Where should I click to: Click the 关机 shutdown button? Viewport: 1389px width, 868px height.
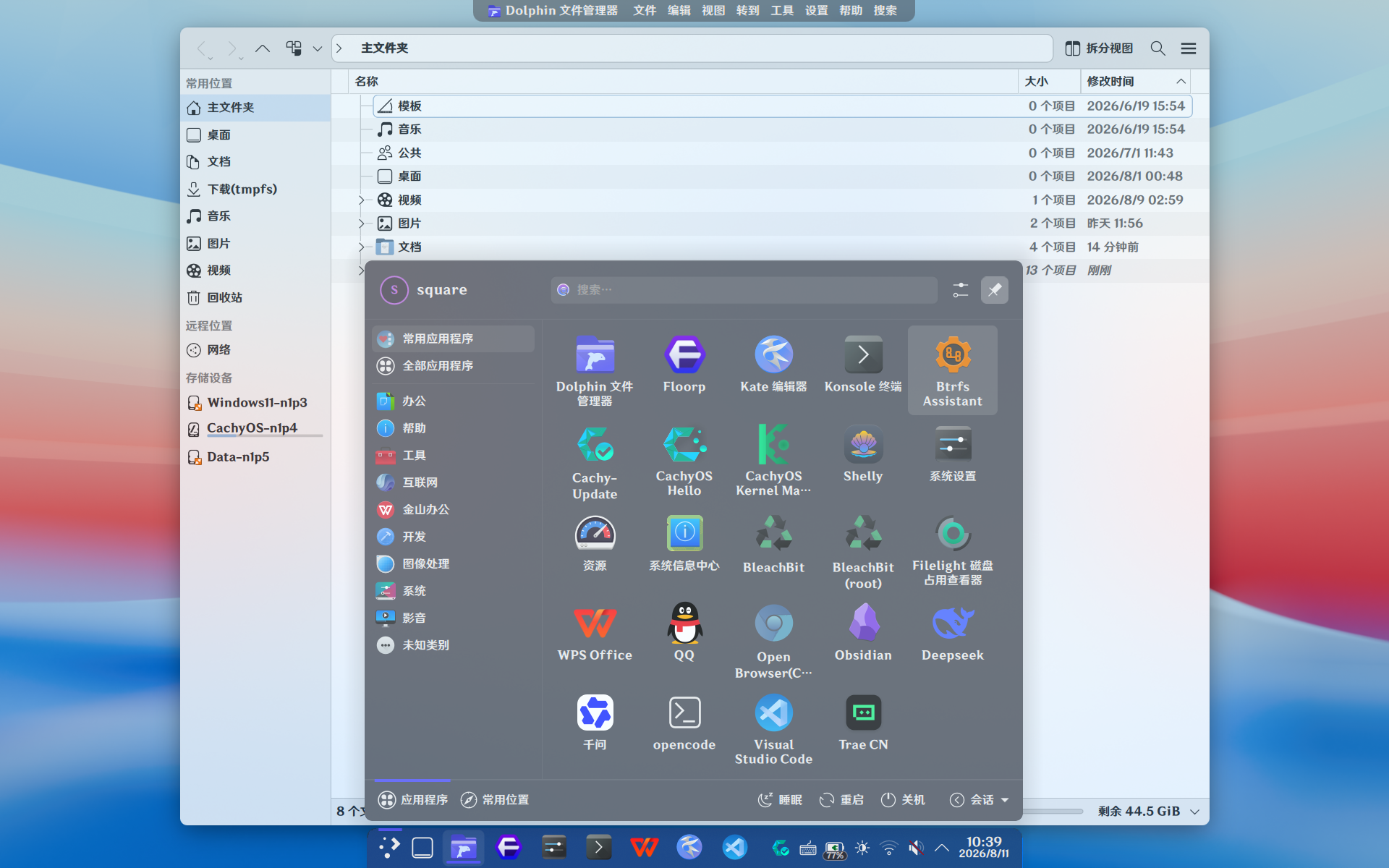tap(903, 799)
